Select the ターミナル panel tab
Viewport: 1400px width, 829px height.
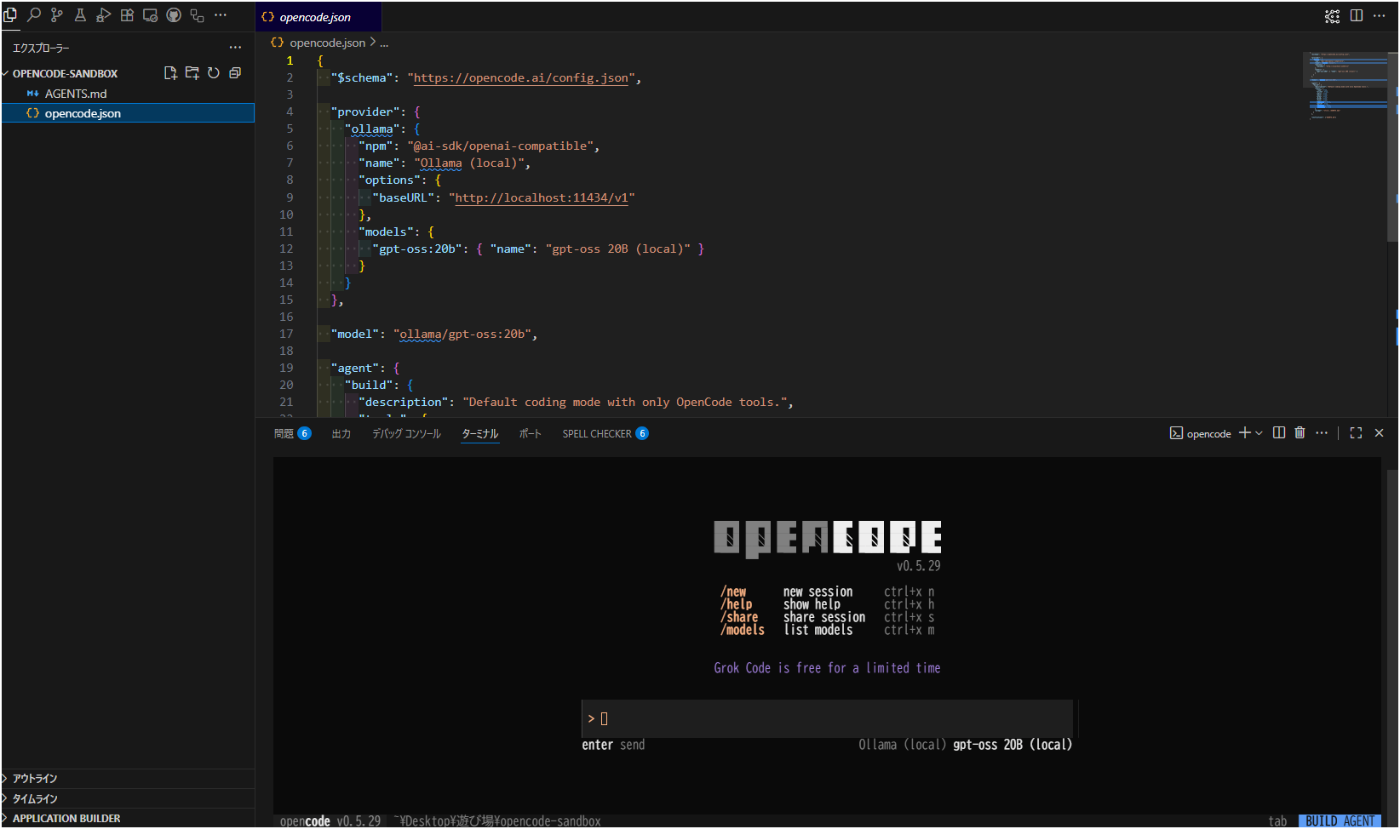click(x=480, y=433)
